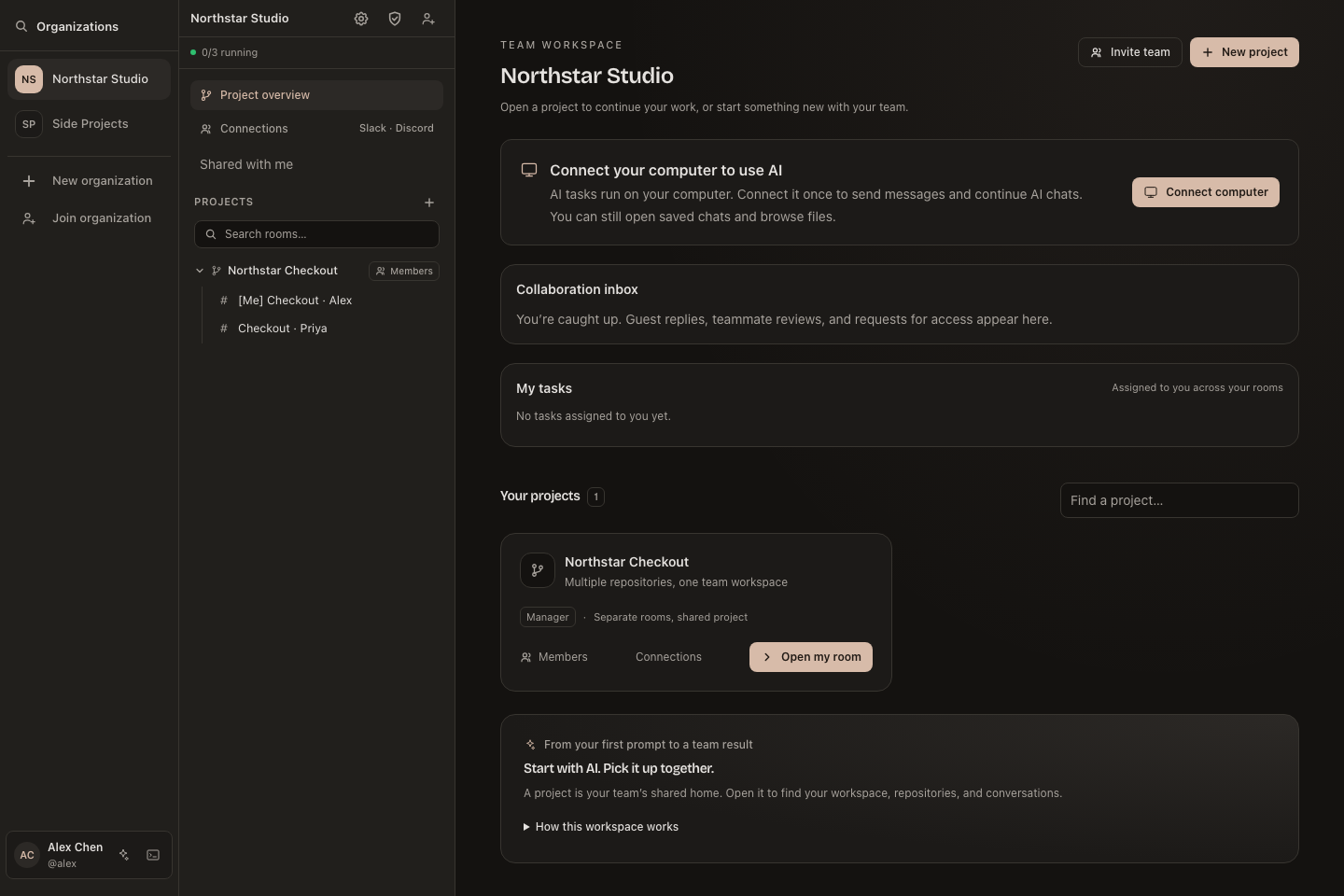Screen dimensions: 1344x896
Task: Click the AC user avatar
Action: pos(27,855)
